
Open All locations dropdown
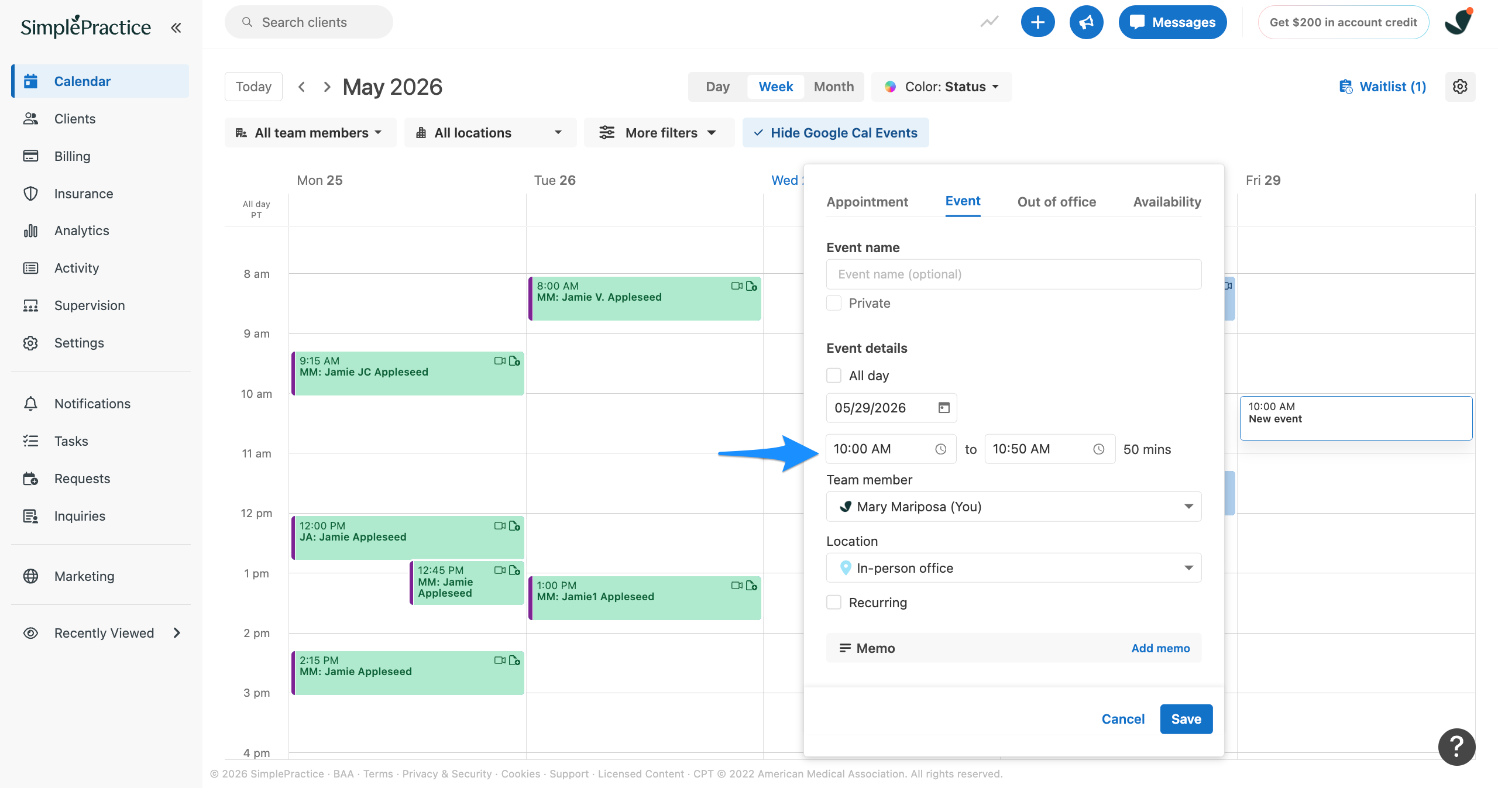490,133
